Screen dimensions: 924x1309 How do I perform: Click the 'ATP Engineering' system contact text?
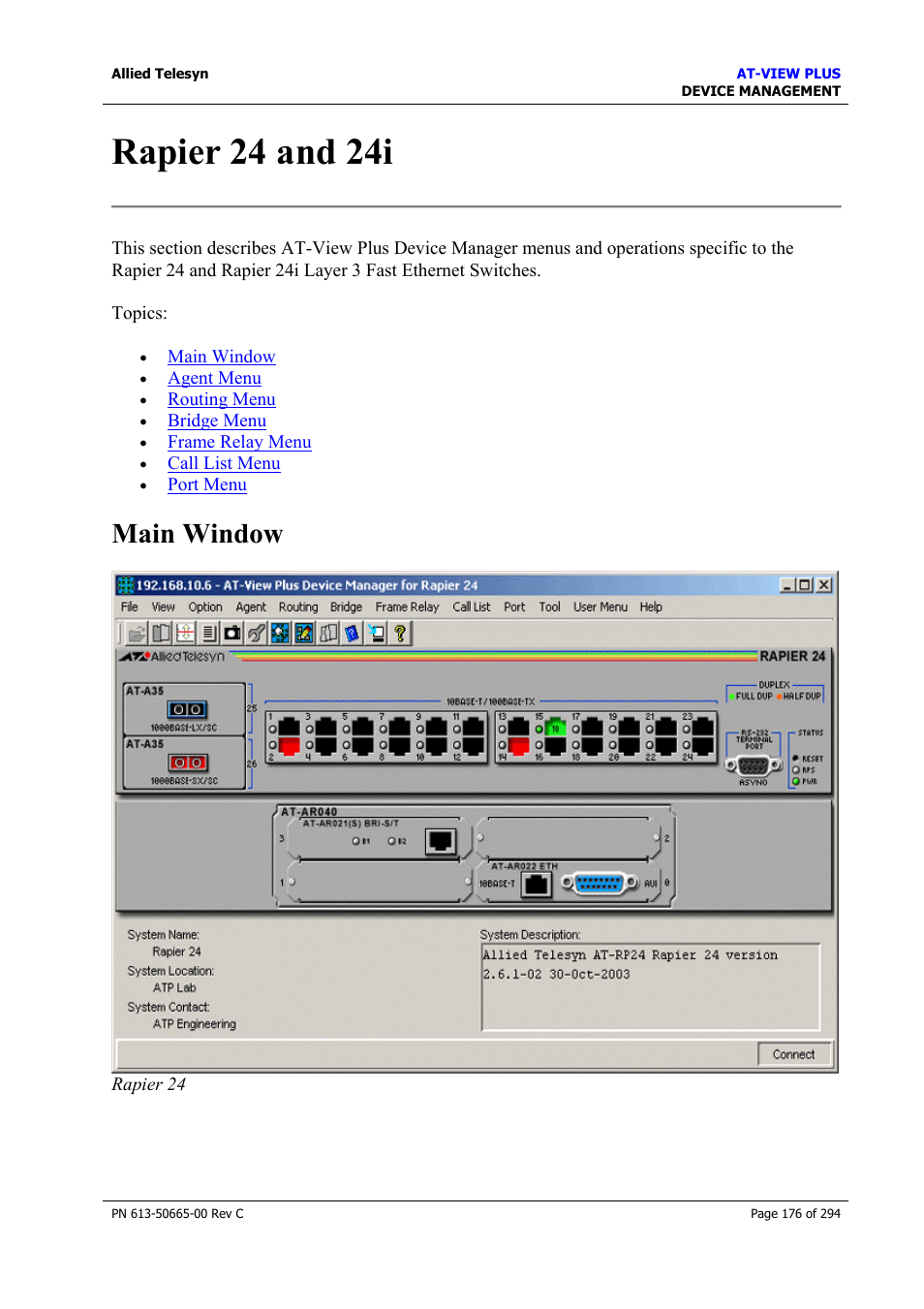pyautogui.click(x=194, y=1024)
